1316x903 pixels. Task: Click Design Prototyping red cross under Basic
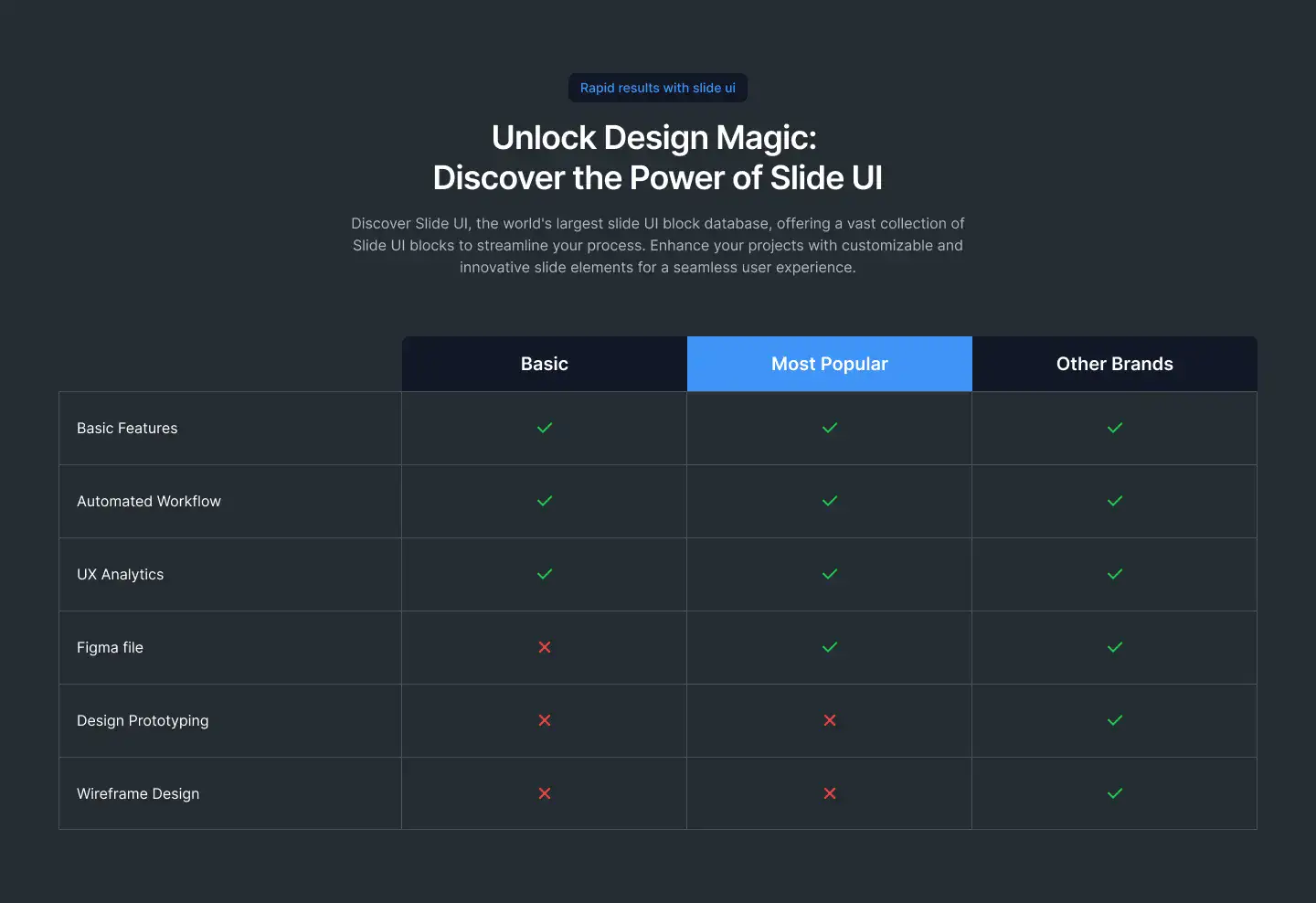[x=545, y=720]
